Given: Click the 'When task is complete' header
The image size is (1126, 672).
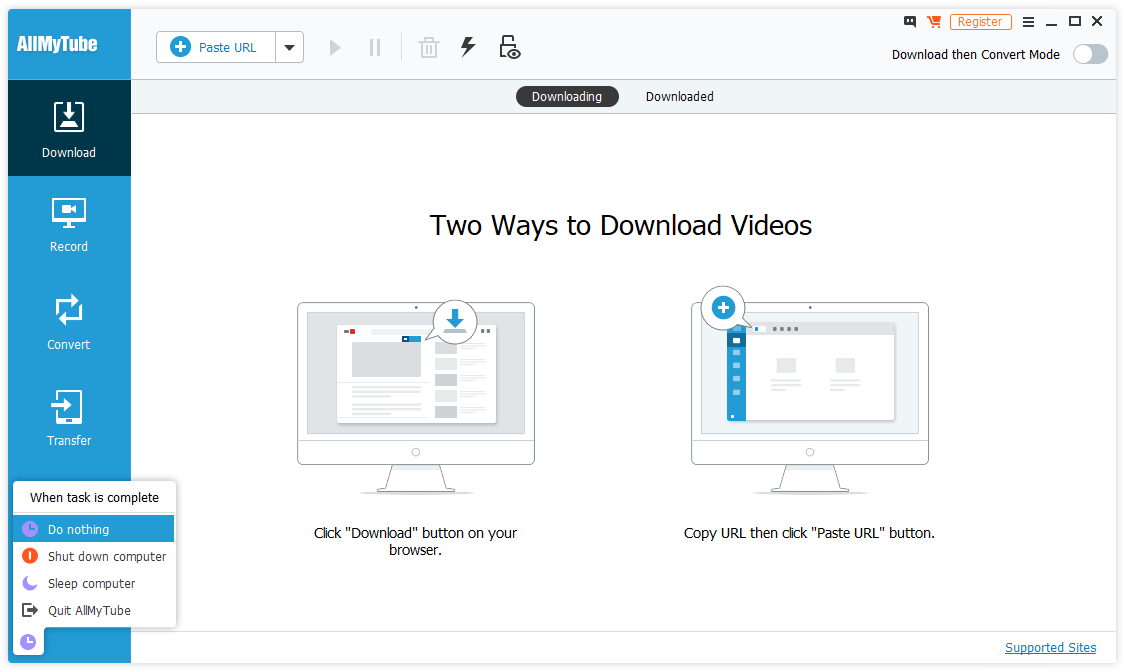Looking at the screenshot, I should (94, 498).
